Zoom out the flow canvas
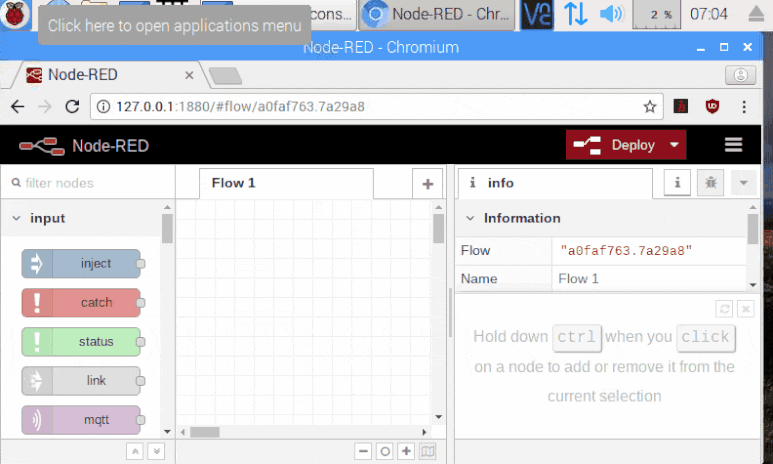 (x=363, y=452)
